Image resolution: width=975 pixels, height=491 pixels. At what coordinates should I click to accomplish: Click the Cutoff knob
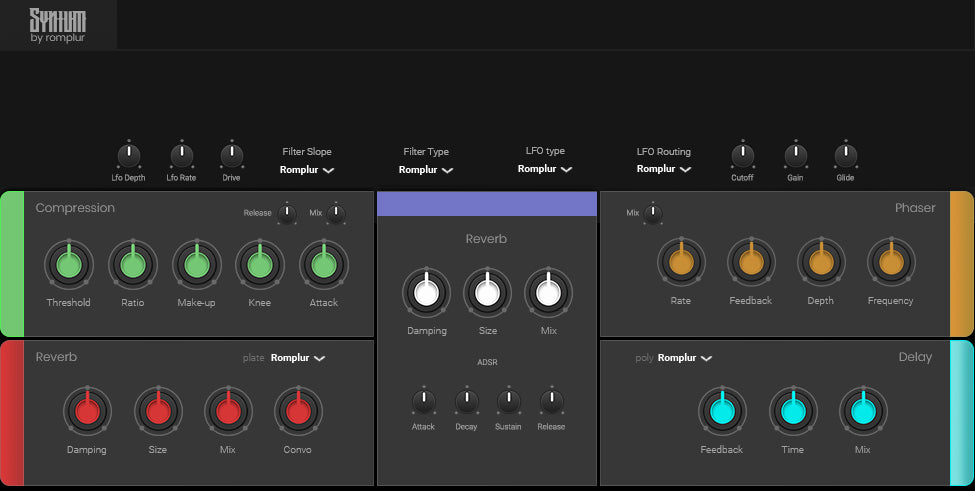pos(742,156)
